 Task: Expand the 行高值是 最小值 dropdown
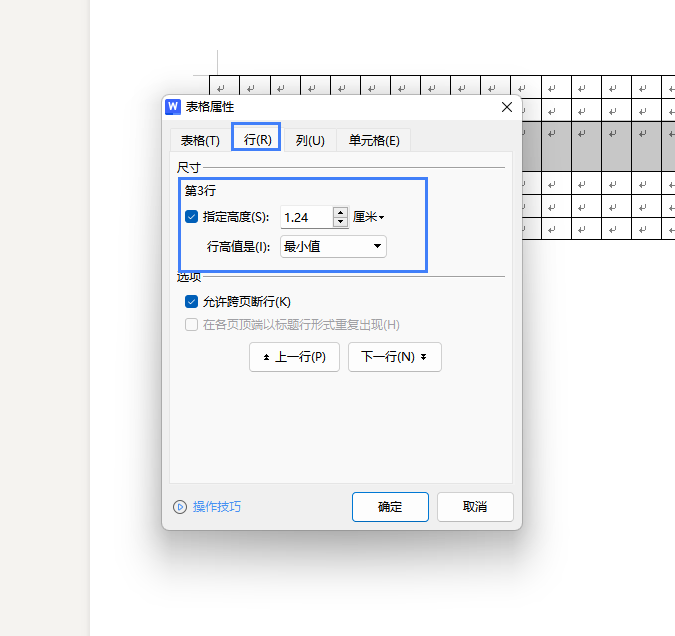coord(333,247)
